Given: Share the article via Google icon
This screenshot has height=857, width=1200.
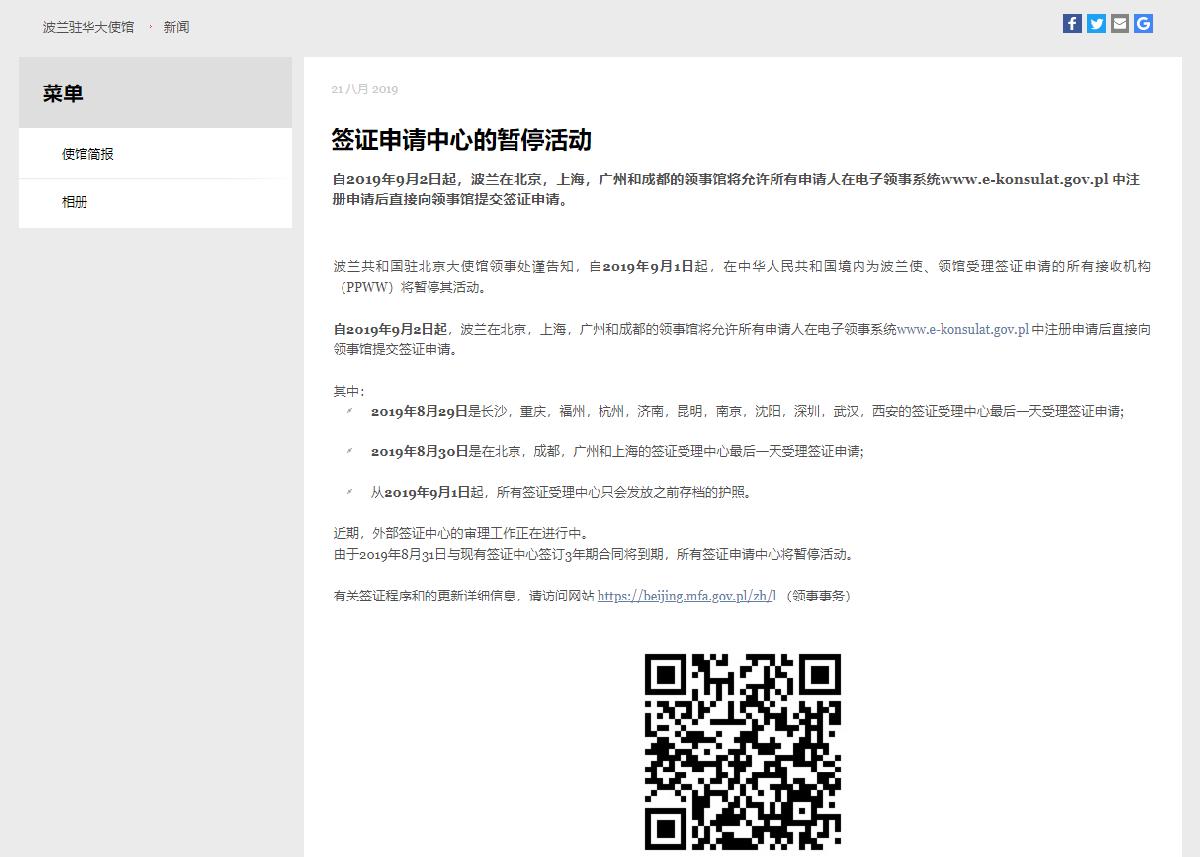Looking at the screenshot, I should click(x=1143, y=24).
